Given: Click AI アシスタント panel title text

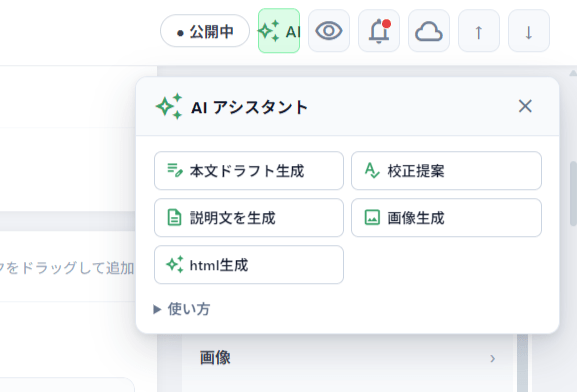Looking at the screenshot, I should (x=249, y=107).
